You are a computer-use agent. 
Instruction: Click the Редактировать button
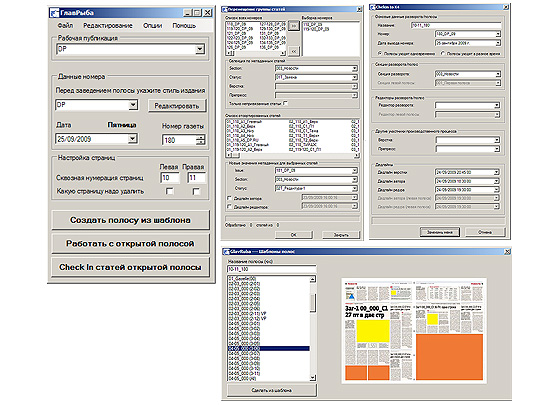coord(177,106)
